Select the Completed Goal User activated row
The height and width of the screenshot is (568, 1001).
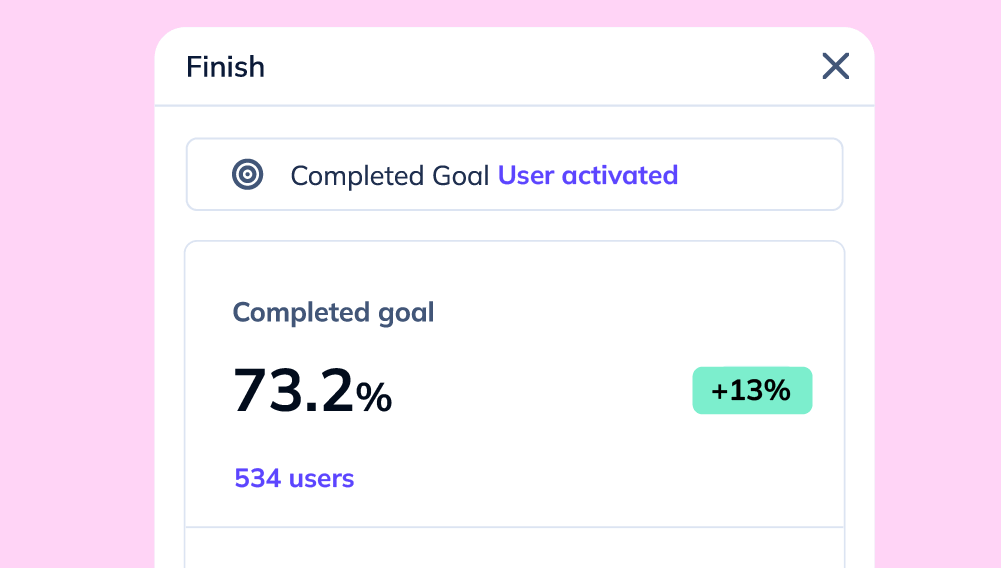click(x=515, y=174)
